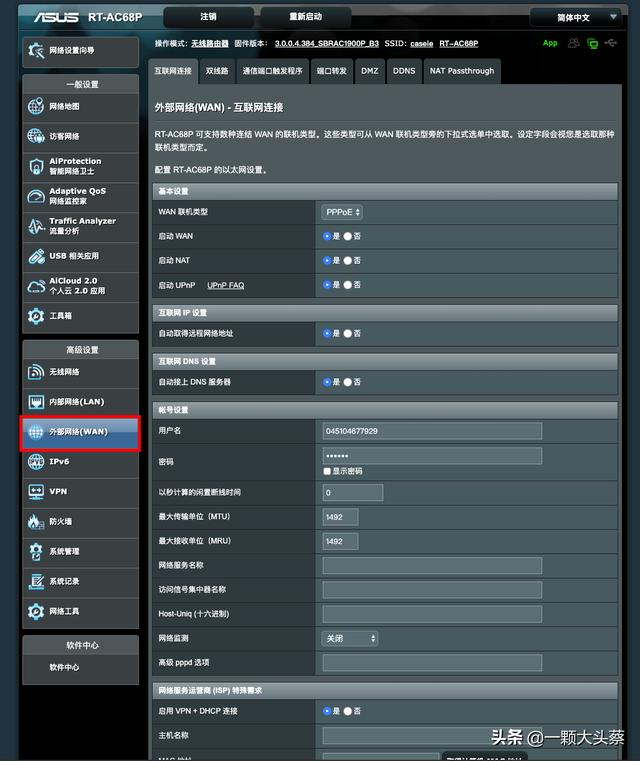Switch to the DMZ tab

(x=370, y=71)
